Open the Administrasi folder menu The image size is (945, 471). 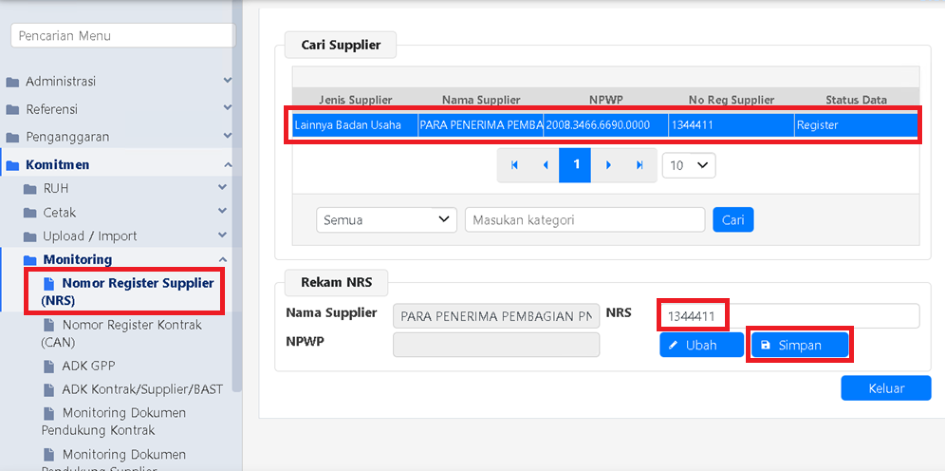pos(60,81)
